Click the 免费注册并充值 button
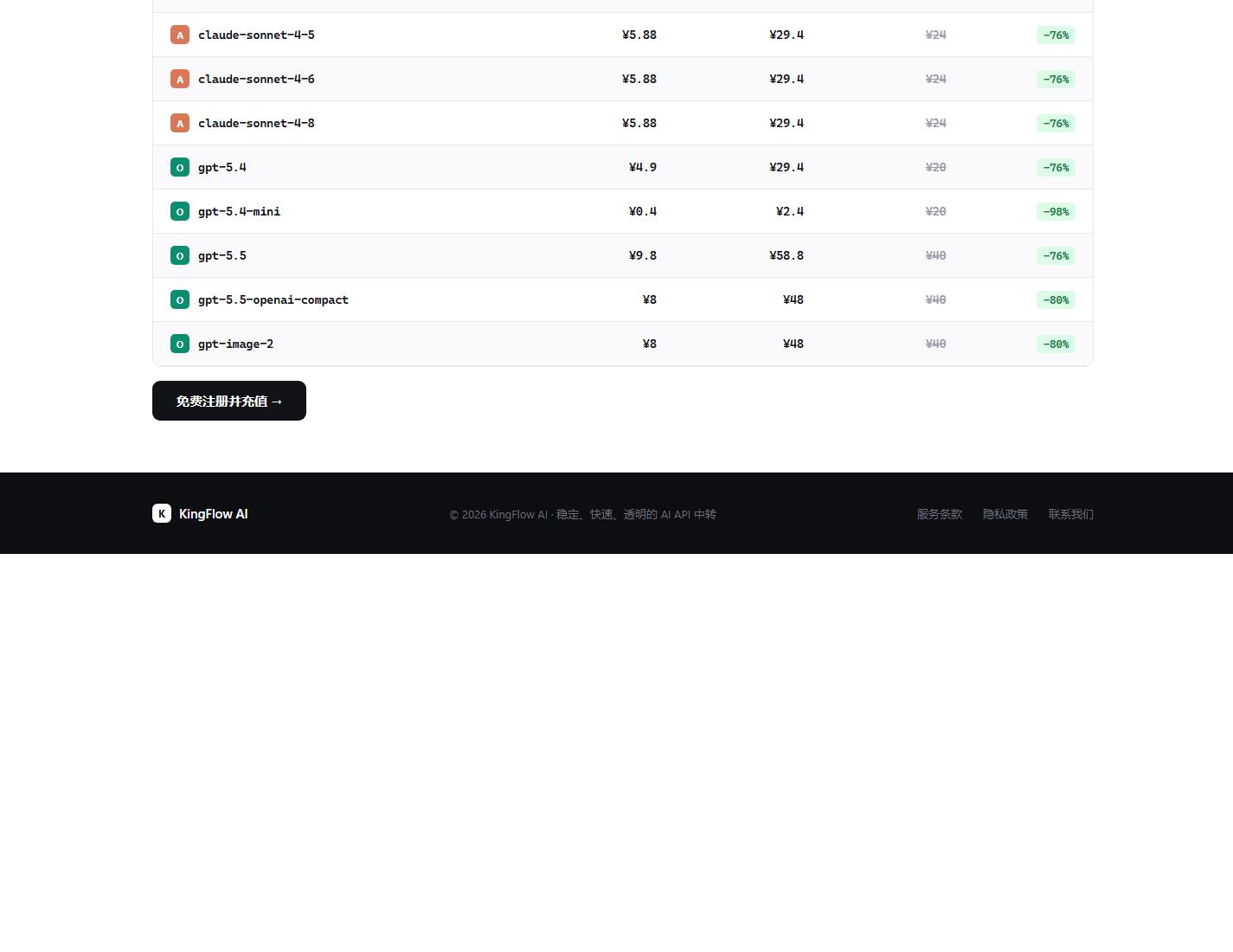This screenshot has height=952, width=1233. pos(229,401)
